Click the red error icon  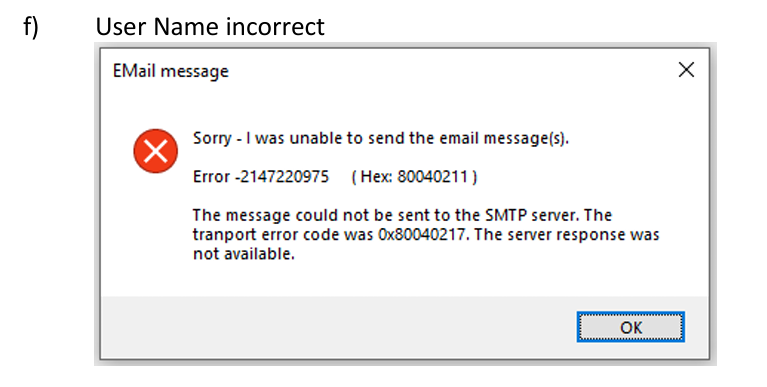tap(156, 151)
